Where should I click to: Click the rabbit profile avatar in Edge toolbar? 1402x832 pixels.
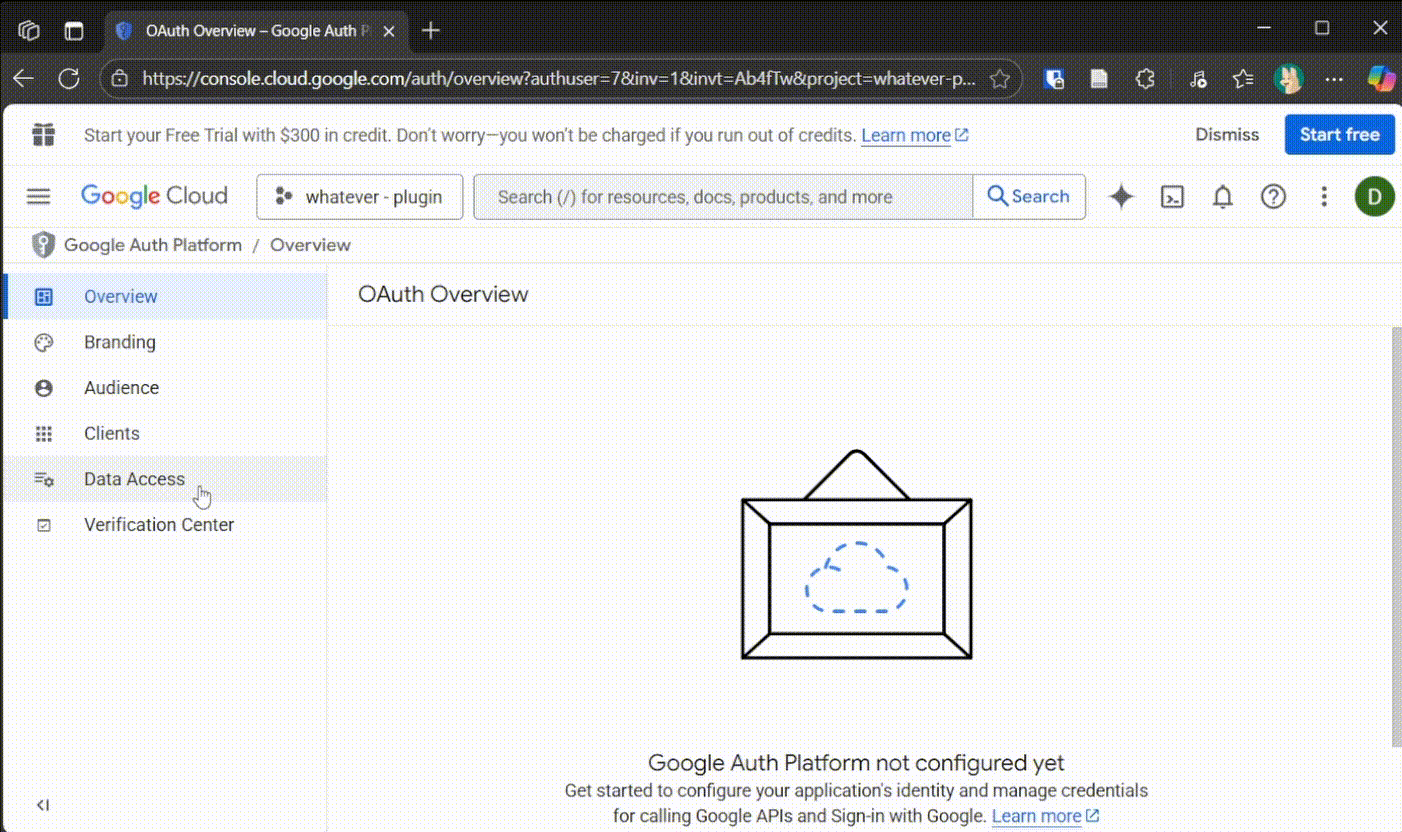point(1288,79)
